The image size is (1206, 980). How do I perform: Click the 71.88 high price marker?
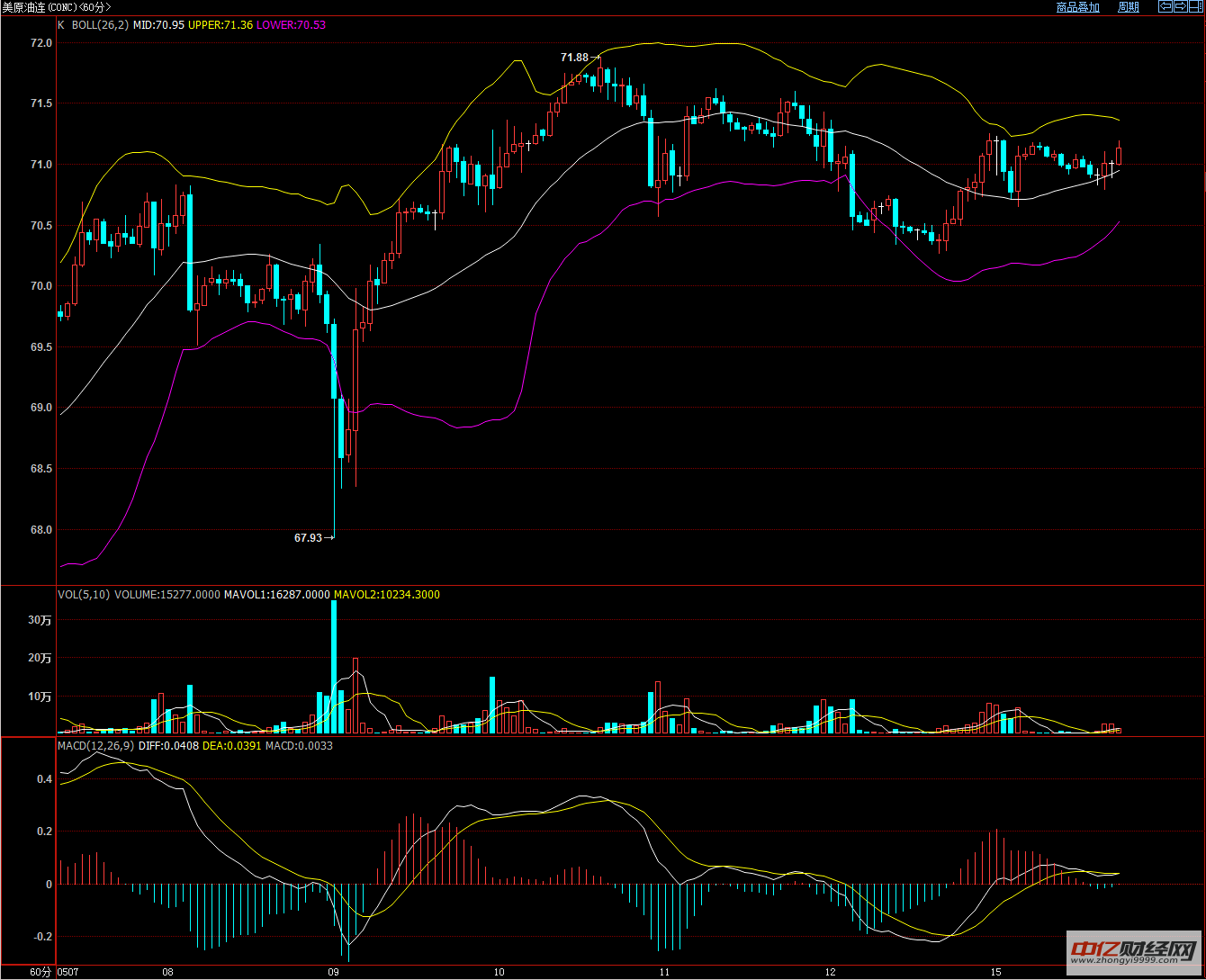click(x=574, y=58)
